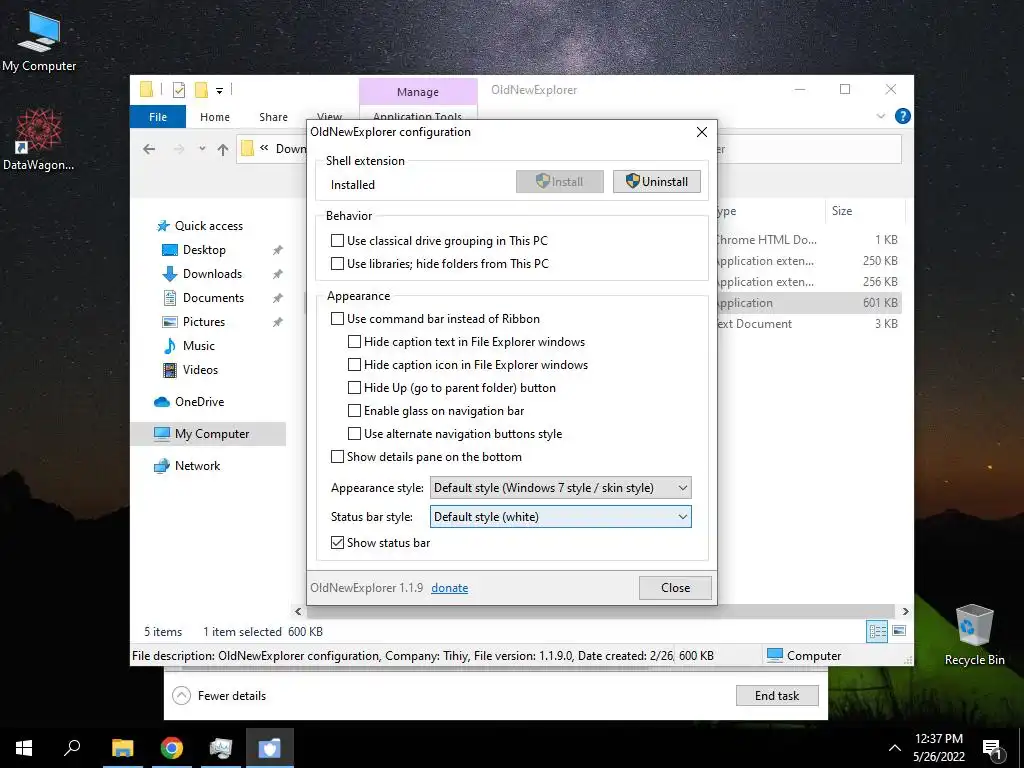Close OldNewExplorer configuration dialog with X
The width and height of the screenshot is (1024, 768).
pos(702,132)
